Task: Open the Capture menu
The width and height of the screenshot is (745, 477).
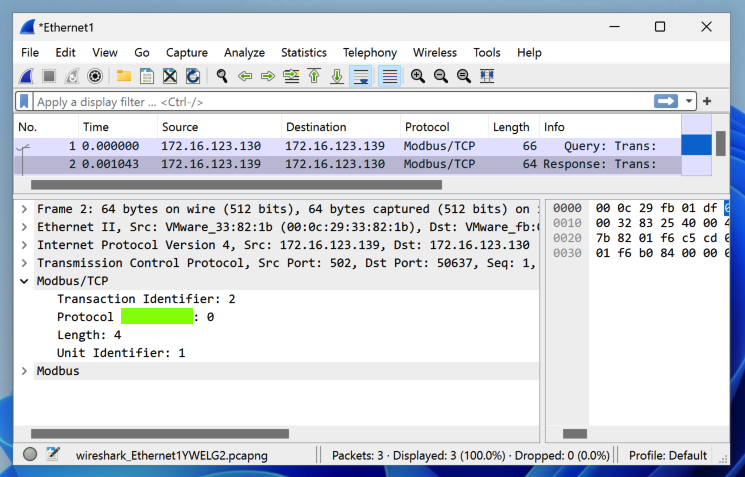Action: (187, 53)
